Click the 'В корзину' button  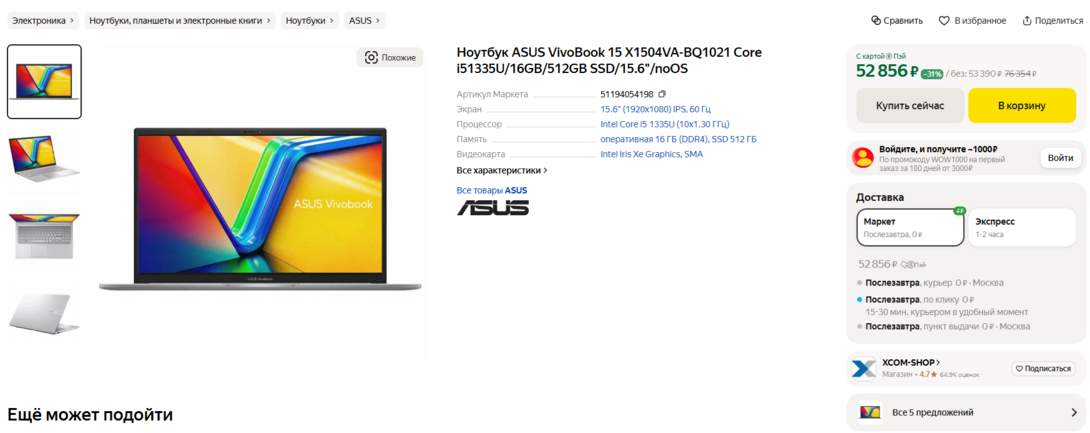[1022, 106]
